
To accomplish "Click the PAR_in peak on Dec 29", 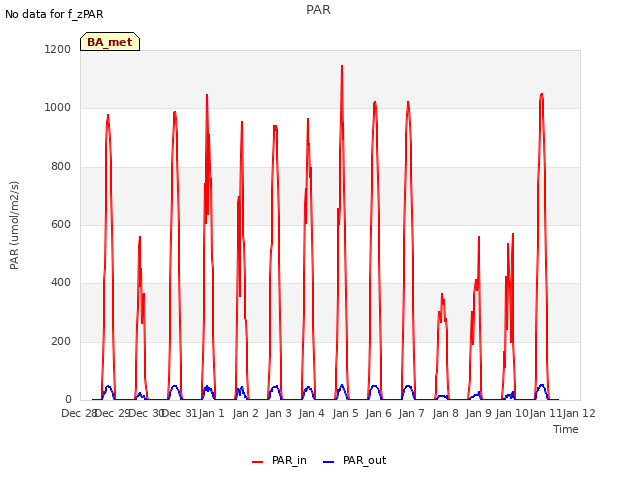I will pyautogui.click(x=108, y=116).
